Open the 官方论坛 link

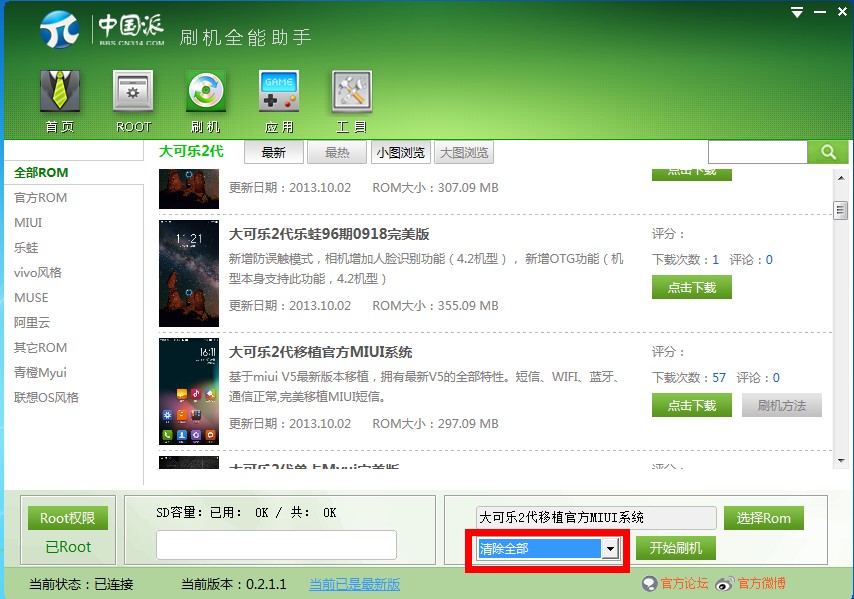[684, 584]
